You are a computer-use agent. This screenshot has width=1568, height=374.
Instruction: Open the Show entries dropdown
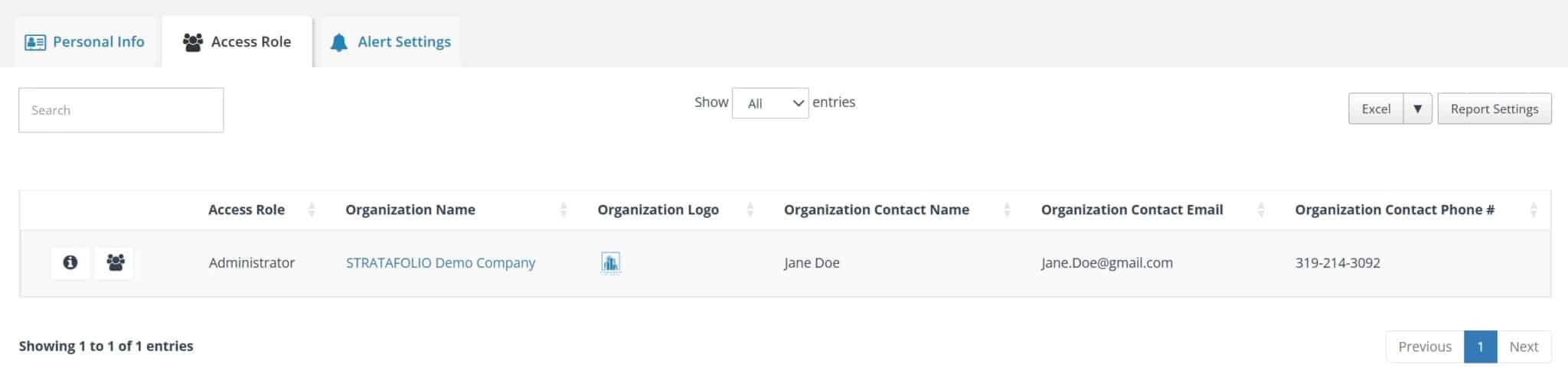pyautogui.click(x=770, y=103)
